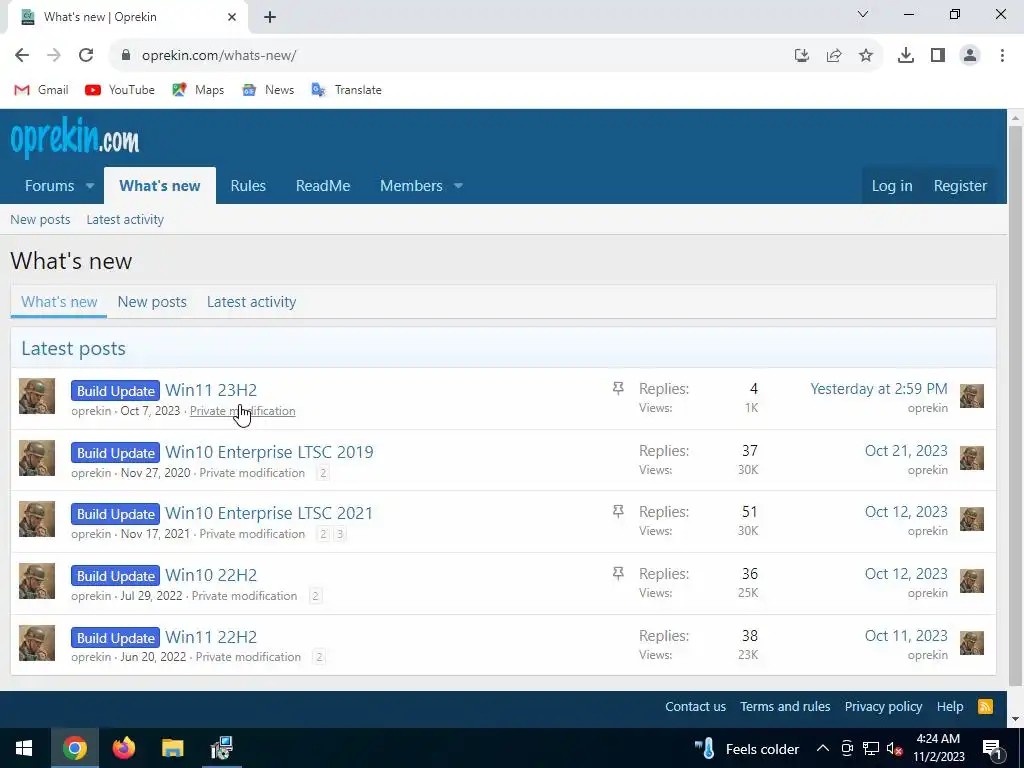Image resolution: width=1024 pixels, height=768 pixels.
Task: Click Private modification link under Win11 23H2
Action: click(x=242, y=411)
